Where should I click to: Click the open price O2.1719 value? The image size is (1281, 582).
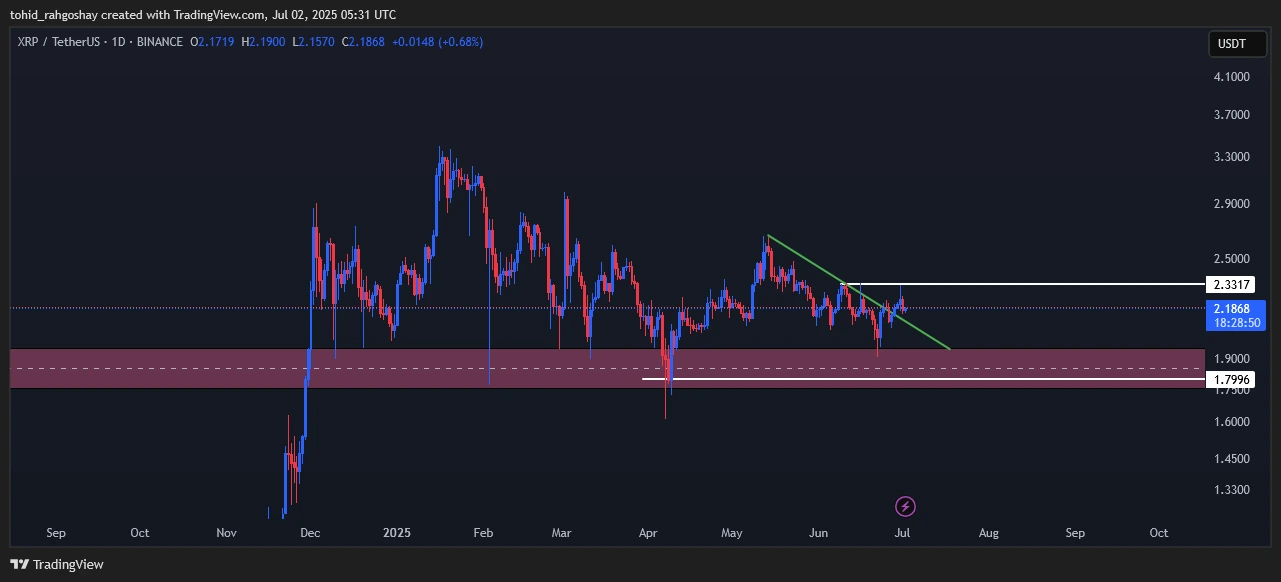point(214,42)
